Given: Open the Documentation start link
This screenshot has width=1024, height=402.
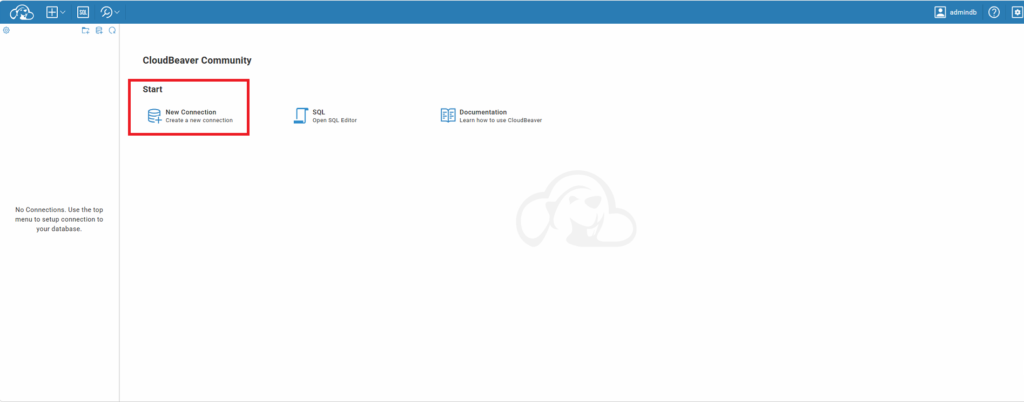Looking at the screenshot, I should (483, 112).
